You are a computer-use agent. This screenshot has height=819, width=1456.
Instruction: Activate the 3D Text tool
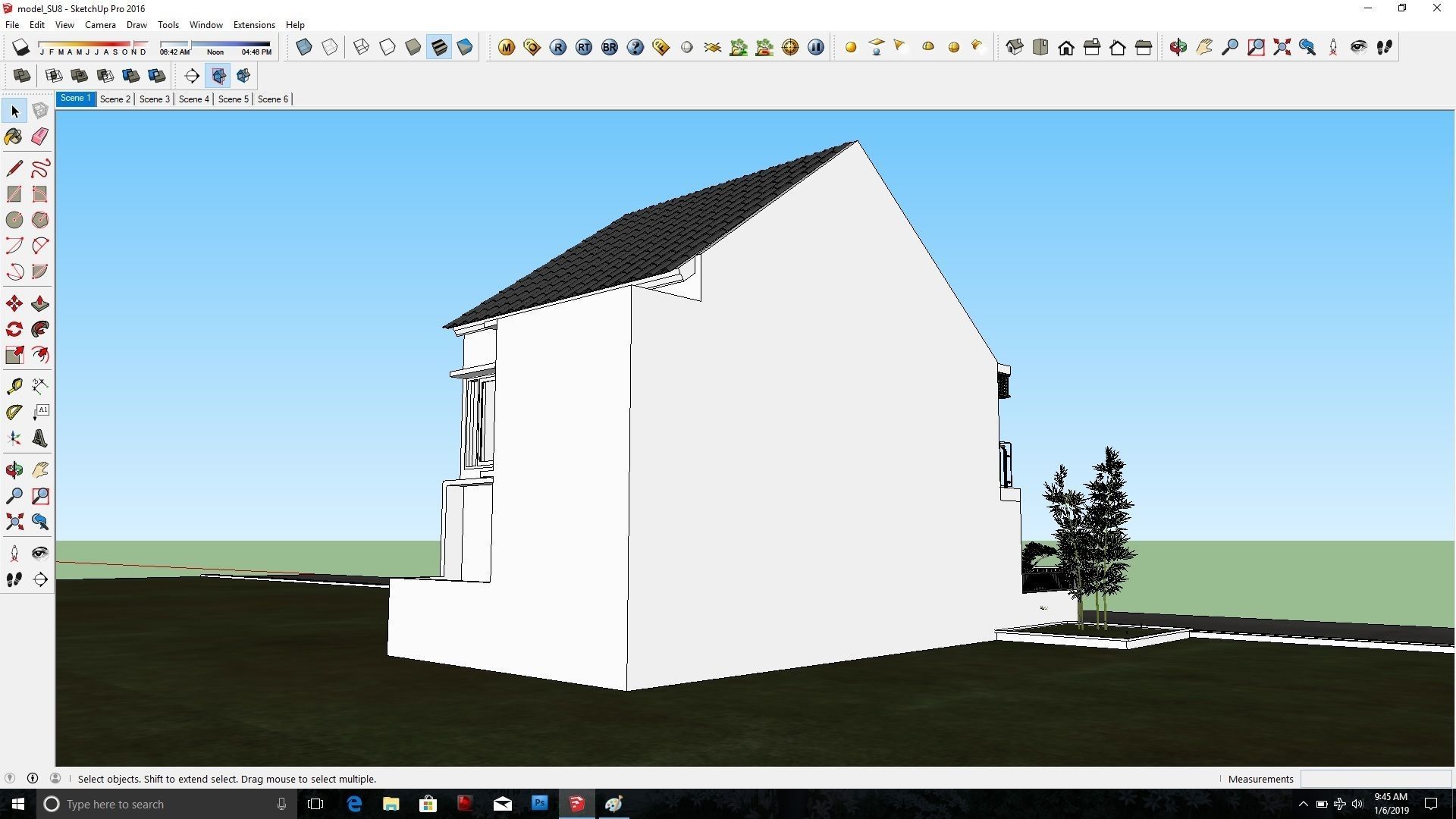(40, 438)
